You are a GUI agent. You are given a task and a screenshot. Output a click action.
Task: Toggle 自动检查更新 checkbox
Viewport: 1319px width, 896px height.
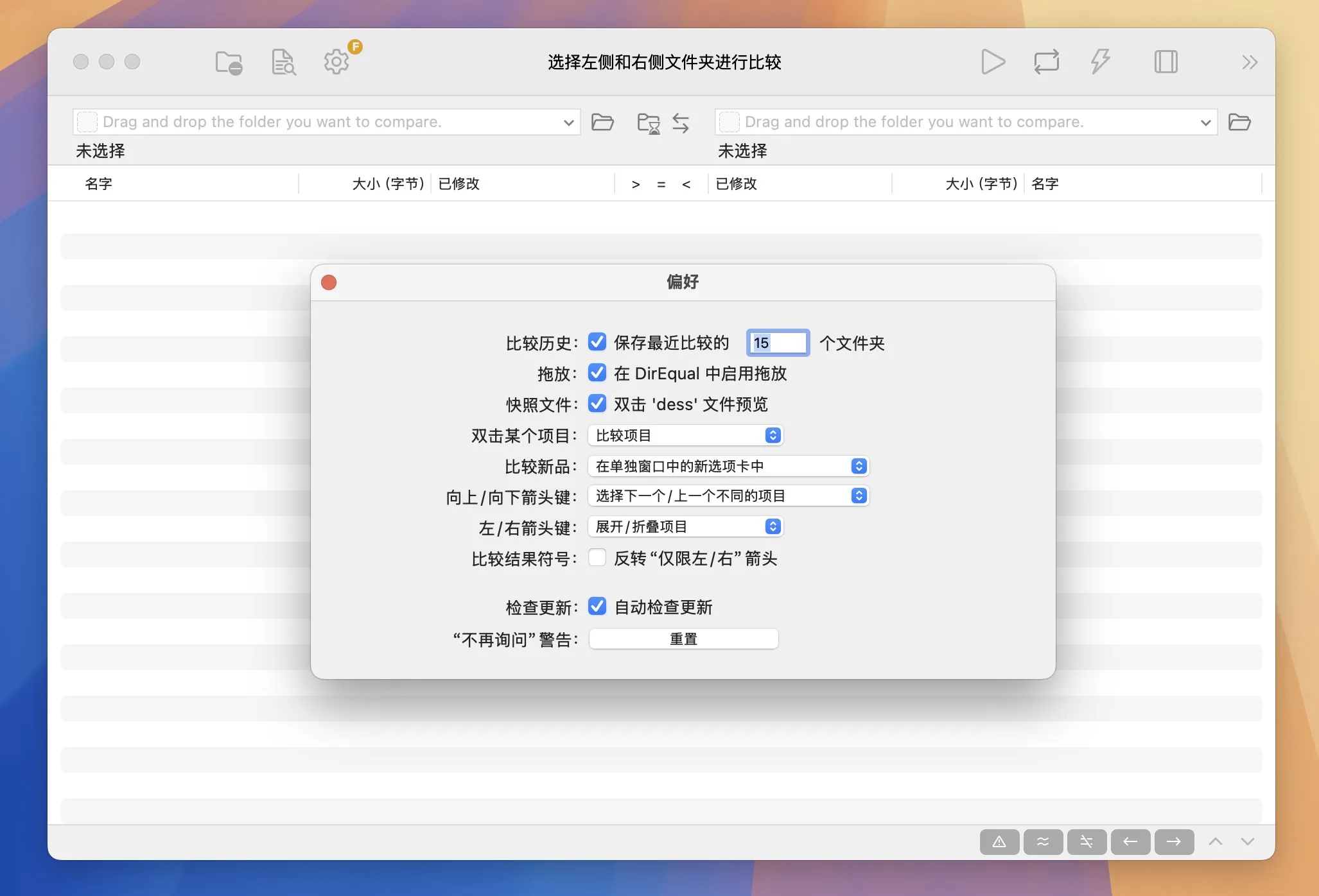click(597, 607)
